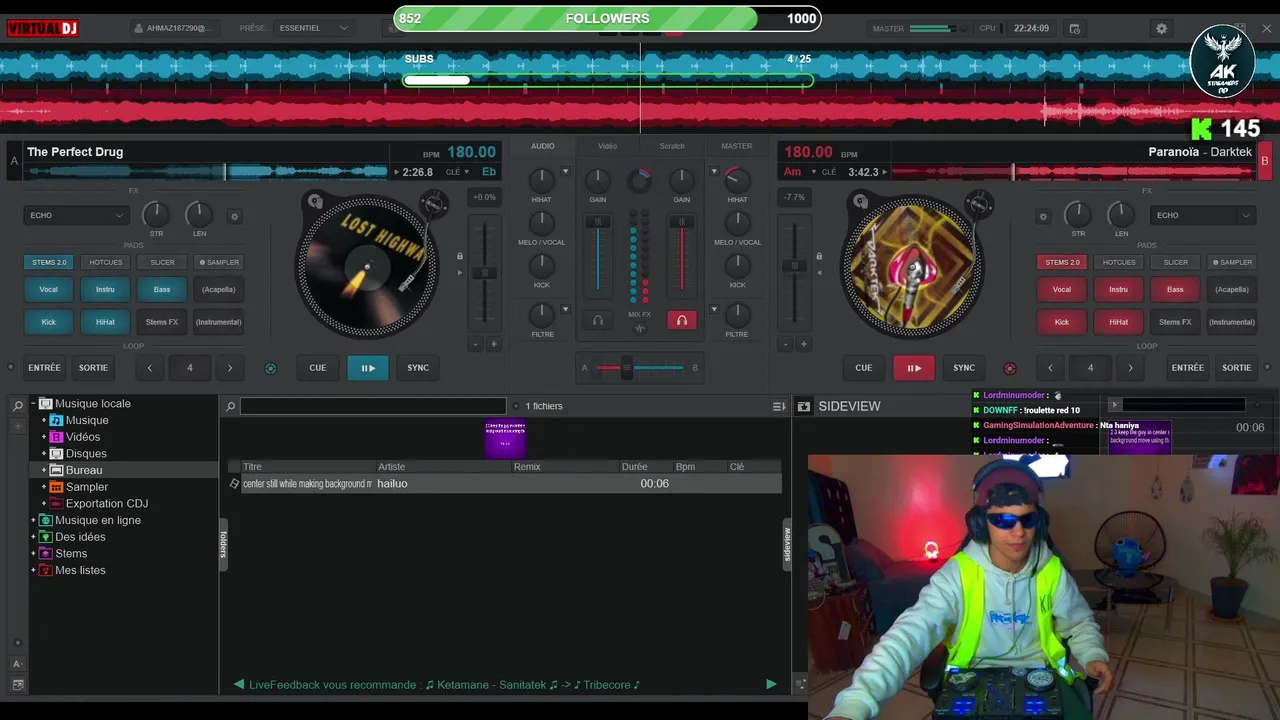Expand the Musique locale tree node
This screenshot has height=720, width=1280.
tap(33, 404)
